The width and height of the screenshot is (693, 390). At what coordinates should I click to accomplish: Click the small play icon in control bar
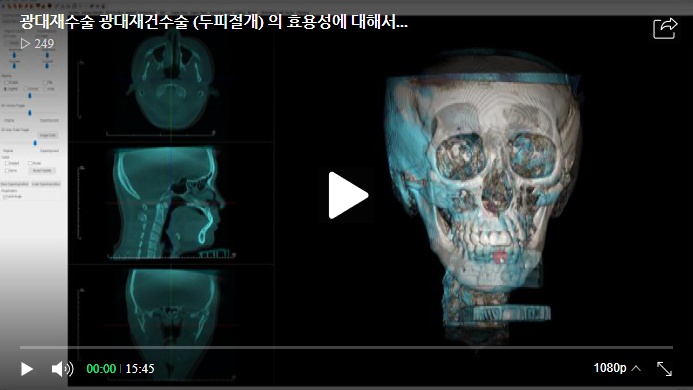click(x=27, y=369)
